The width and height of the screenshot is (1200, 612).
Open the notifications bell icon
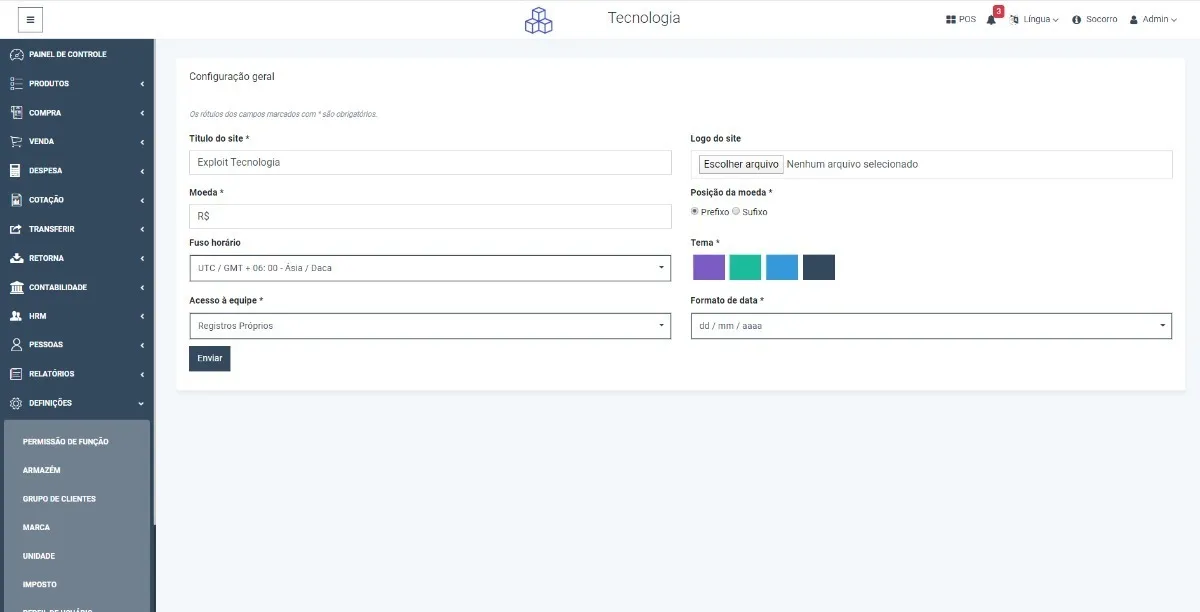991,20
